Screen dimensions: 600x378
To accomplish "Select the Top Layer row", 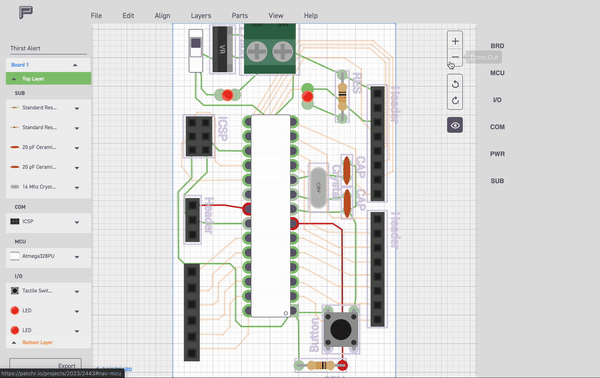I will click(49, 78).
